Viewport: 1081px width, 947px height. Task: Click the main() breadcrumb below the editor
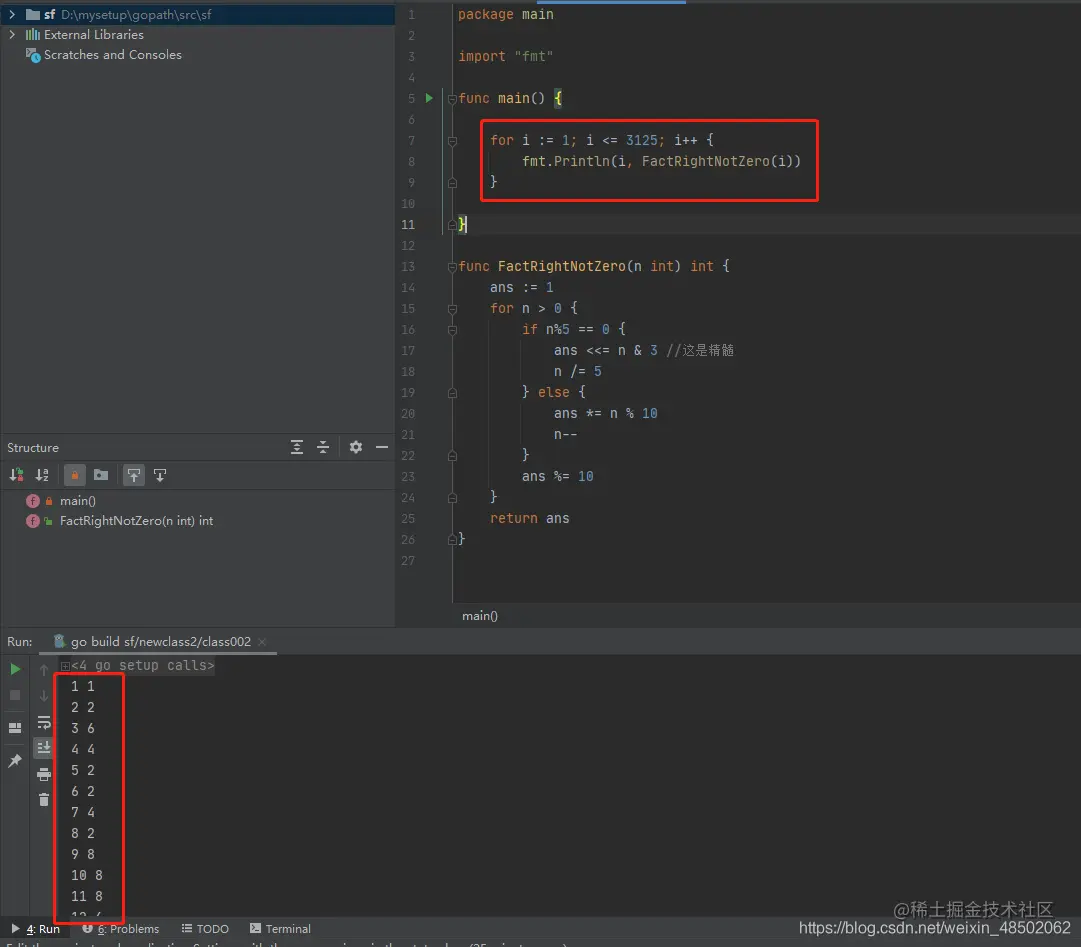point(480,615)
